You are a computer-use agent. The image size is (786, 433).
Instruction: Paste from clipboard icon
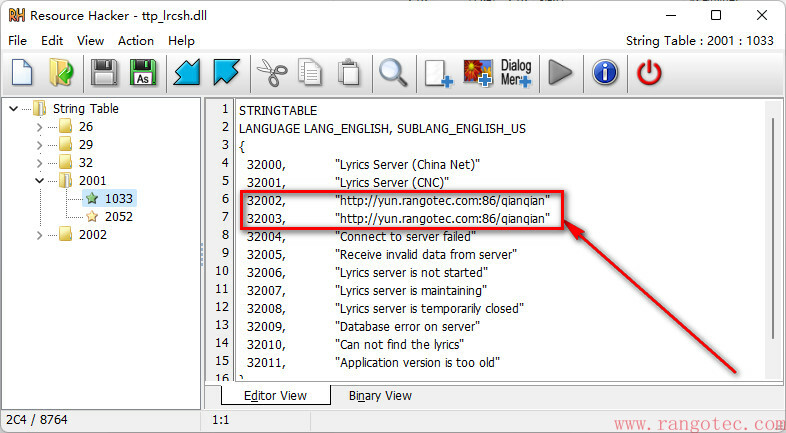pyautogui.click(x=349, y=73)
